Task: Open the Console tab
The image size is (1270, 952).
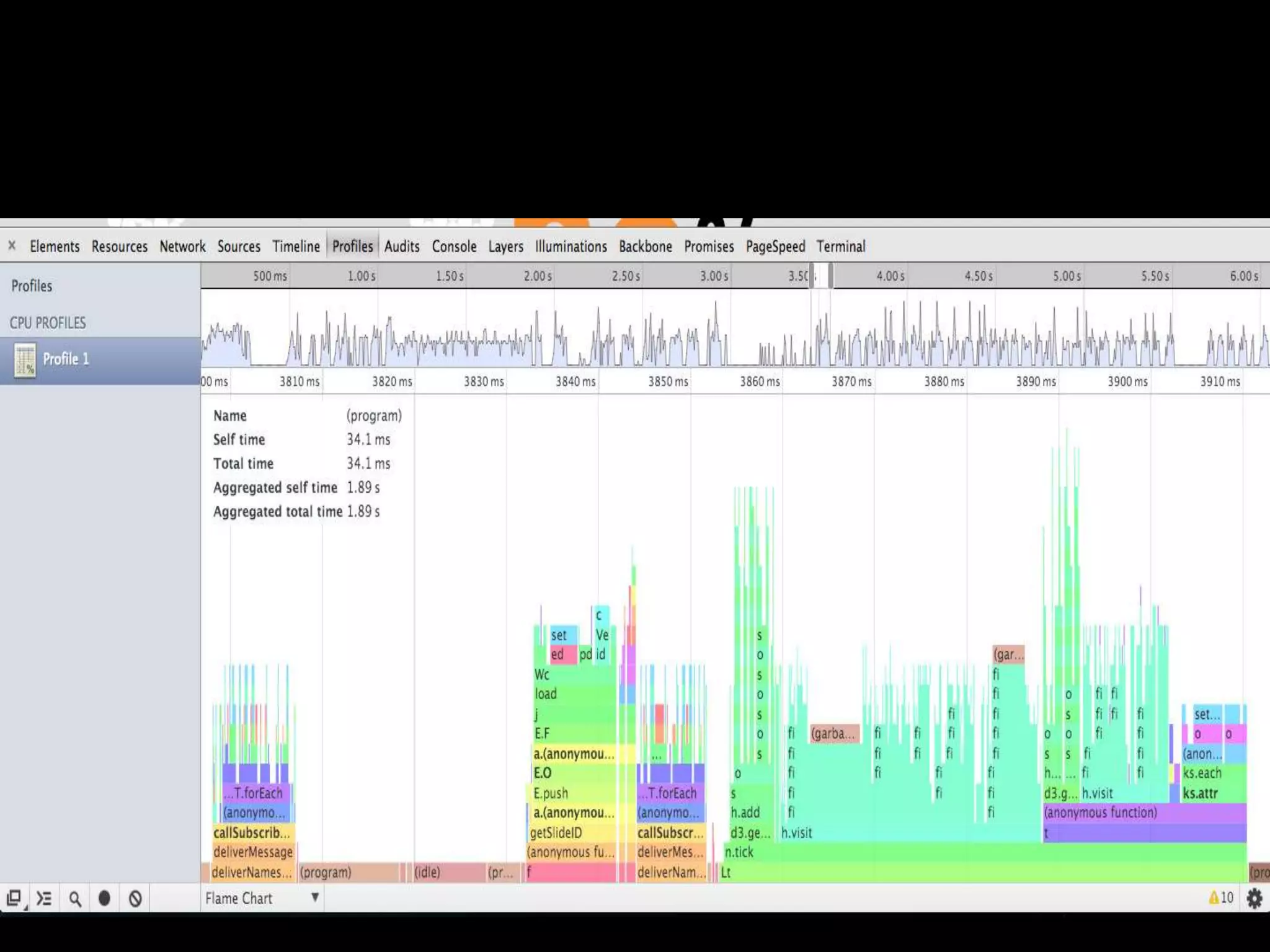Action: coord(454,247)
